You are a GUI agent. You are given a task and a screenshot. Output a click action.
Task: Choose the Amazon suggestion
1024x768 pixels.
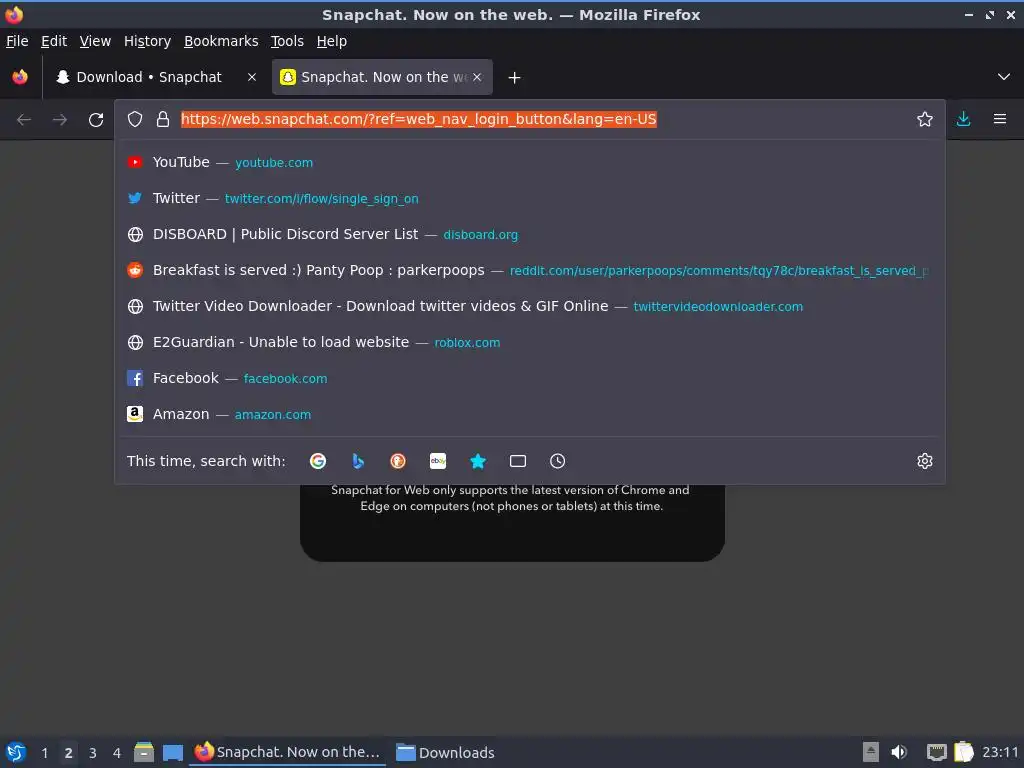pyautogui.click(x=530, y=414)
